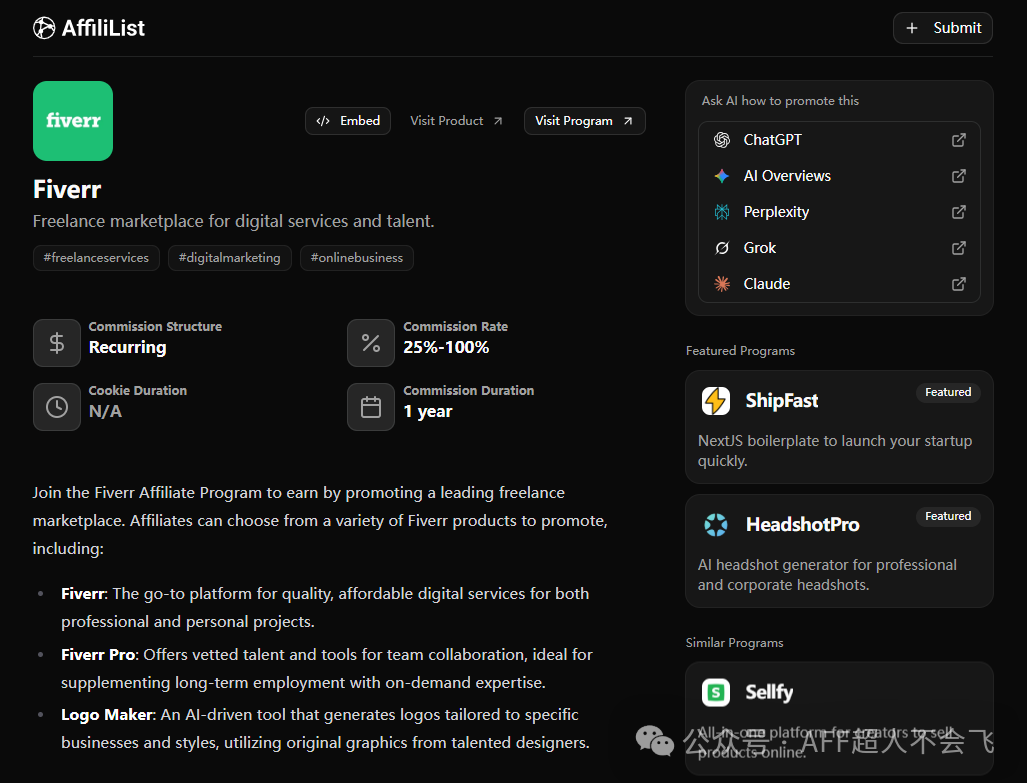Click the code brackets icon beside Embed
The image size is (1027, 783).
[x=323, y=121]
